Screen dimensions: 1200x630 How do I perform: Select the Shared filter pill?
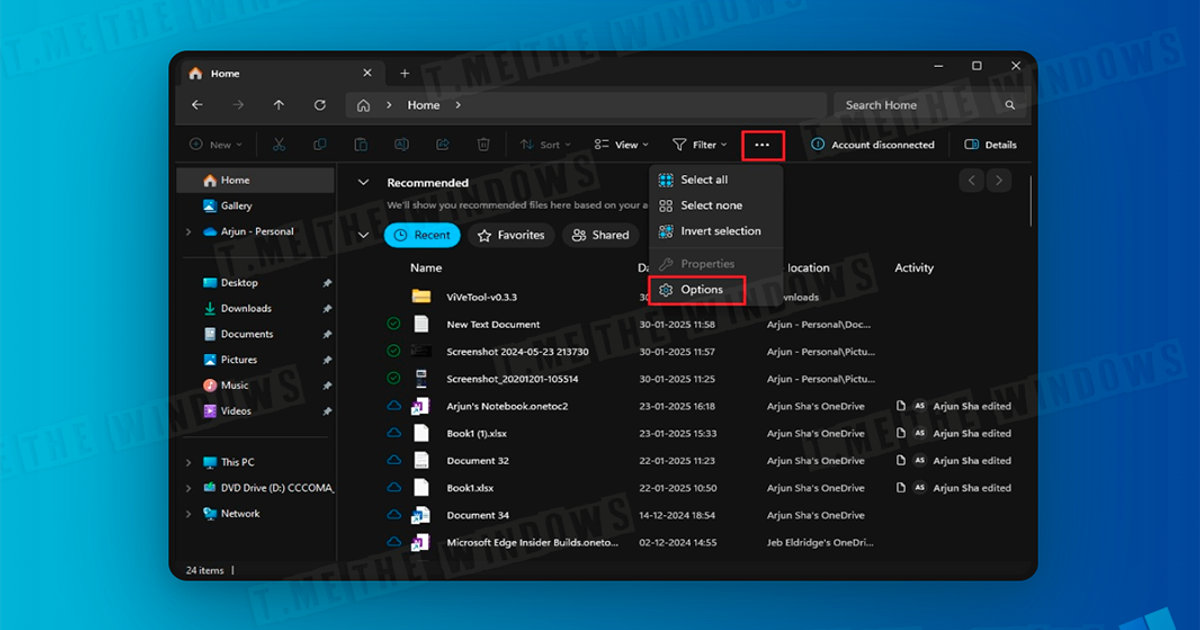600,235
